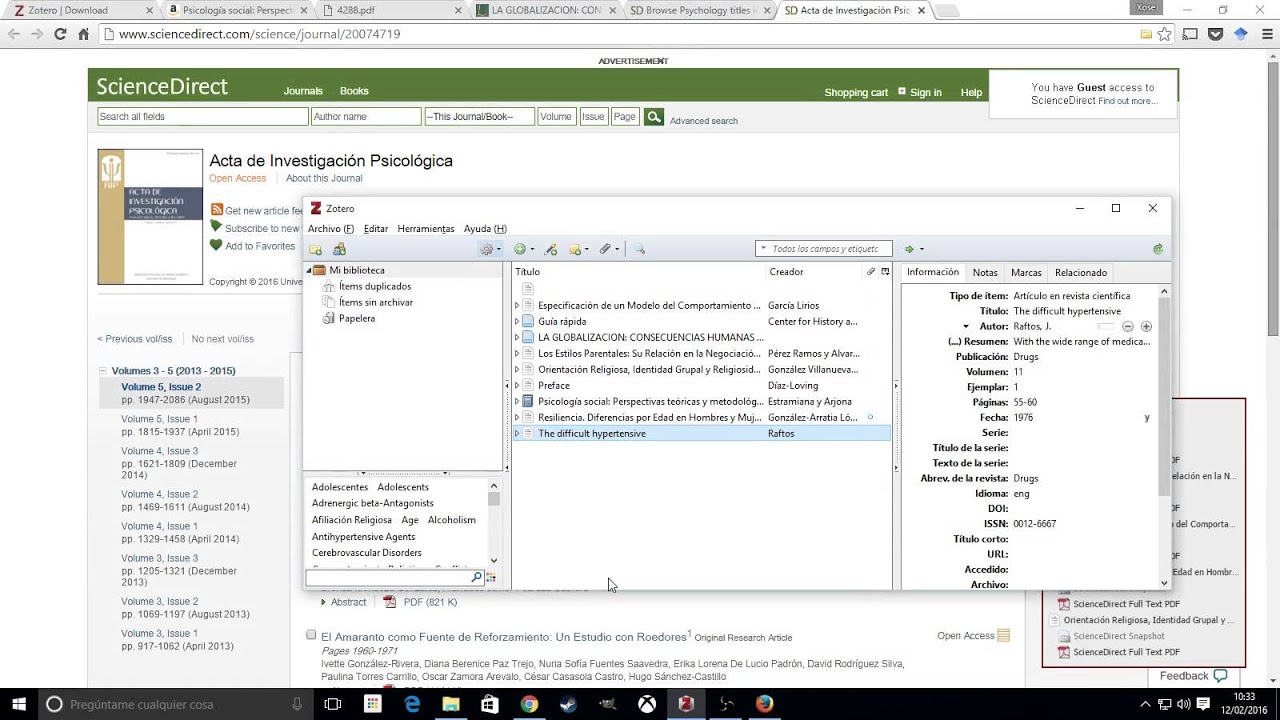Click the Search all fields box
The height and width of the screenshot is (720, 1280).
[203, 117]
